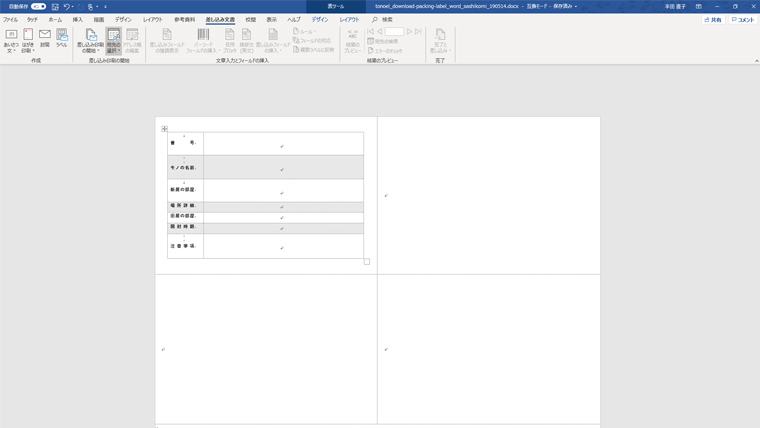
Task: Click the Search (検索) box in ribbon
Action: (386, 19)
